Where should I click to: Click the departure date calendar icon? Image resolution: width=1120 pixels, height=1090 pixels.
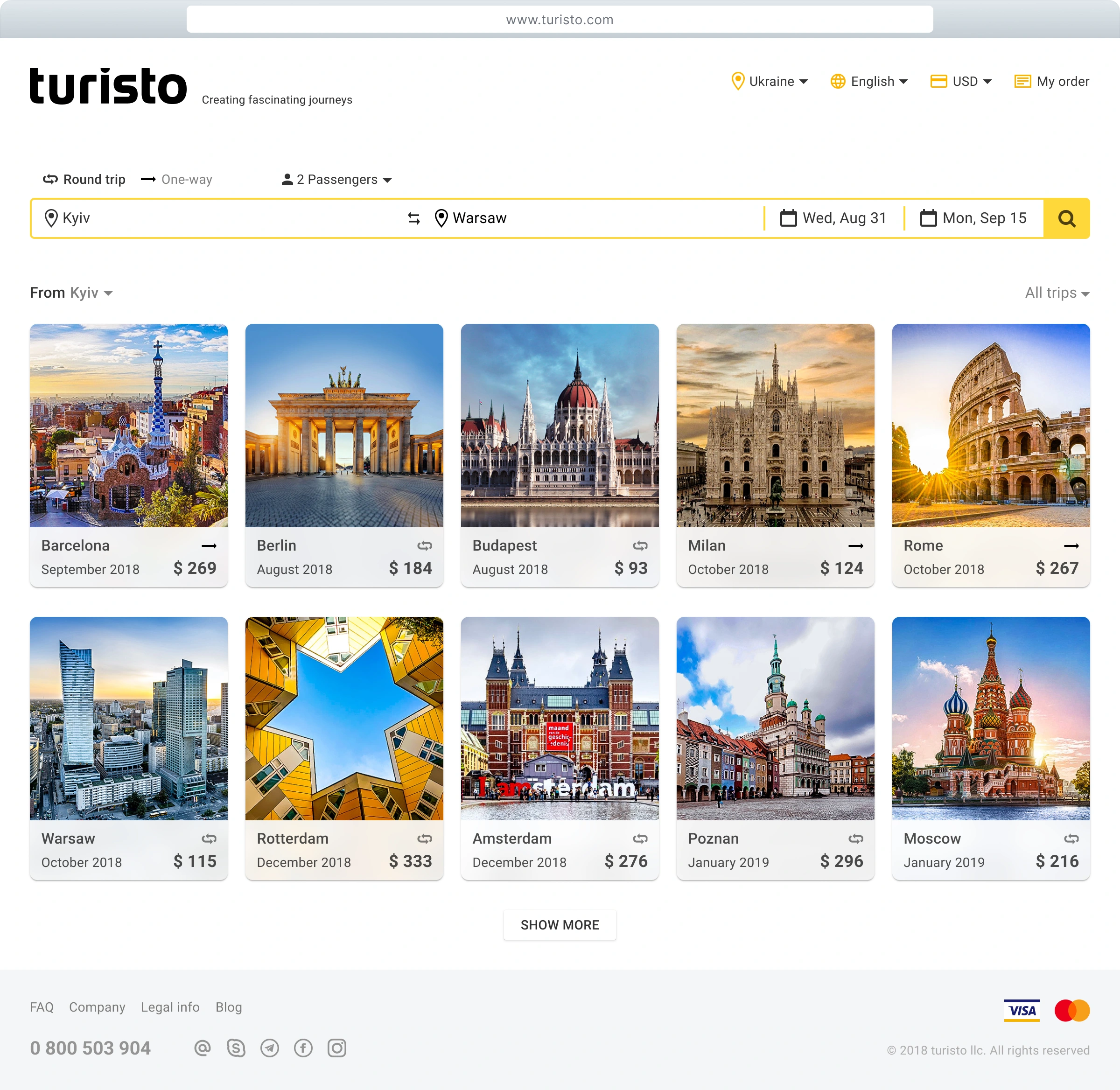point(789,218)
